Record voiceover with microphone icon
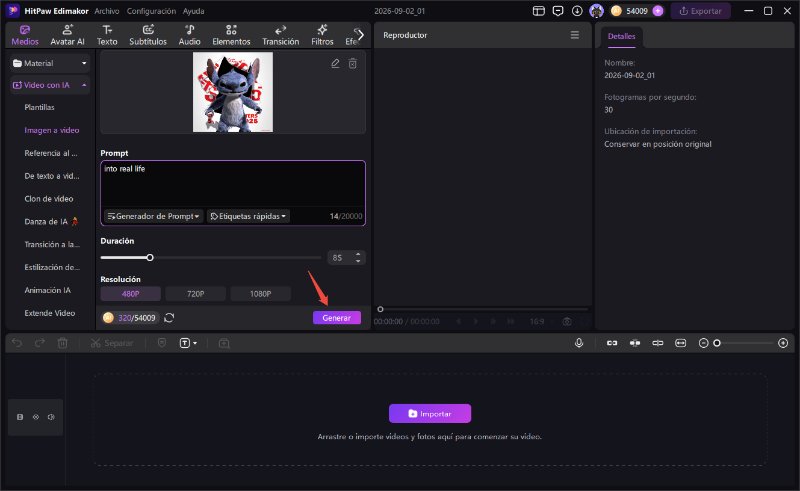This screenshot has width=800, height=491. tap(579, 343)
